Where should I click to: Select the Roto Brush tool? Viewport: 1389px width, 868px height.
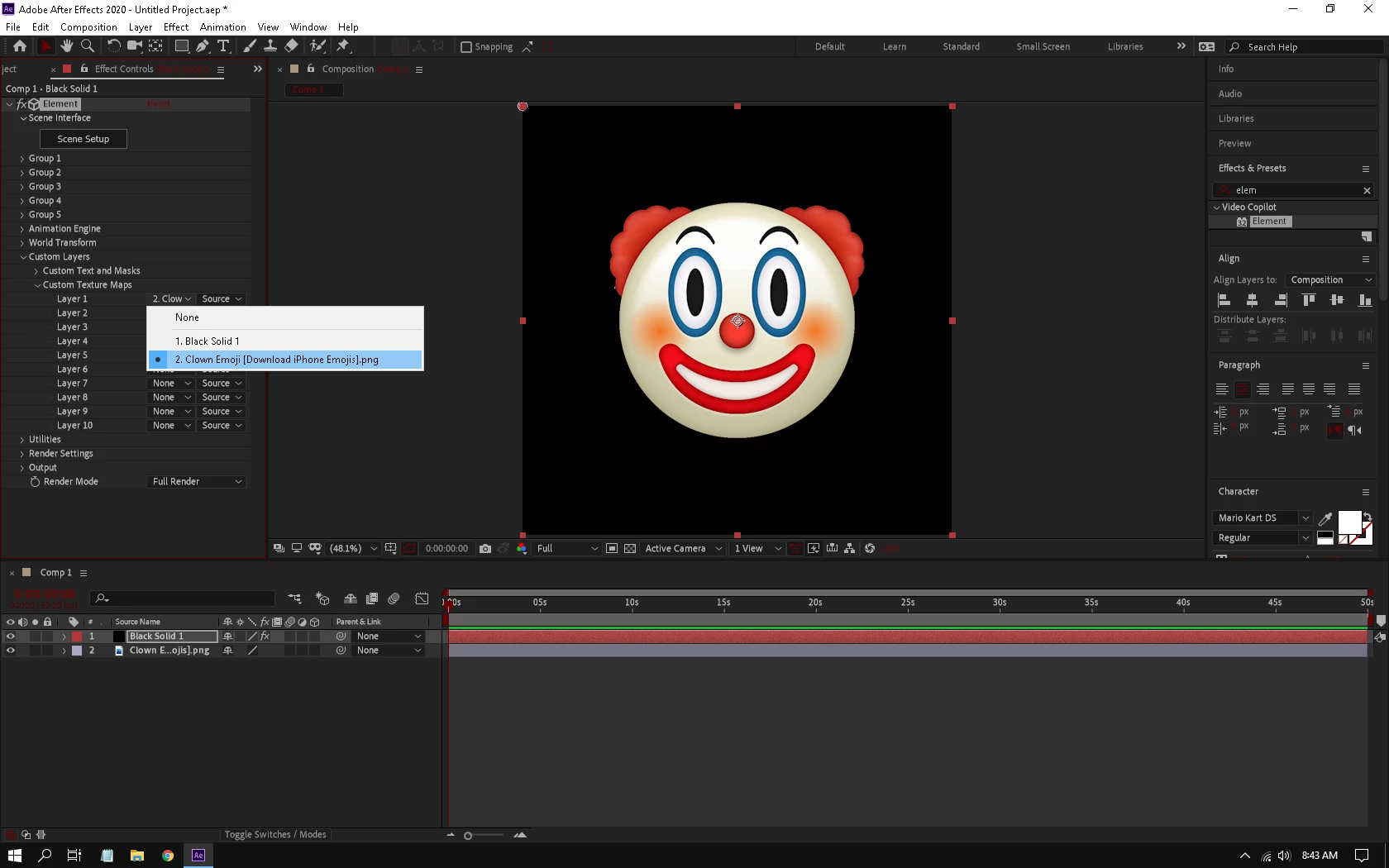[x=317, y=46]
